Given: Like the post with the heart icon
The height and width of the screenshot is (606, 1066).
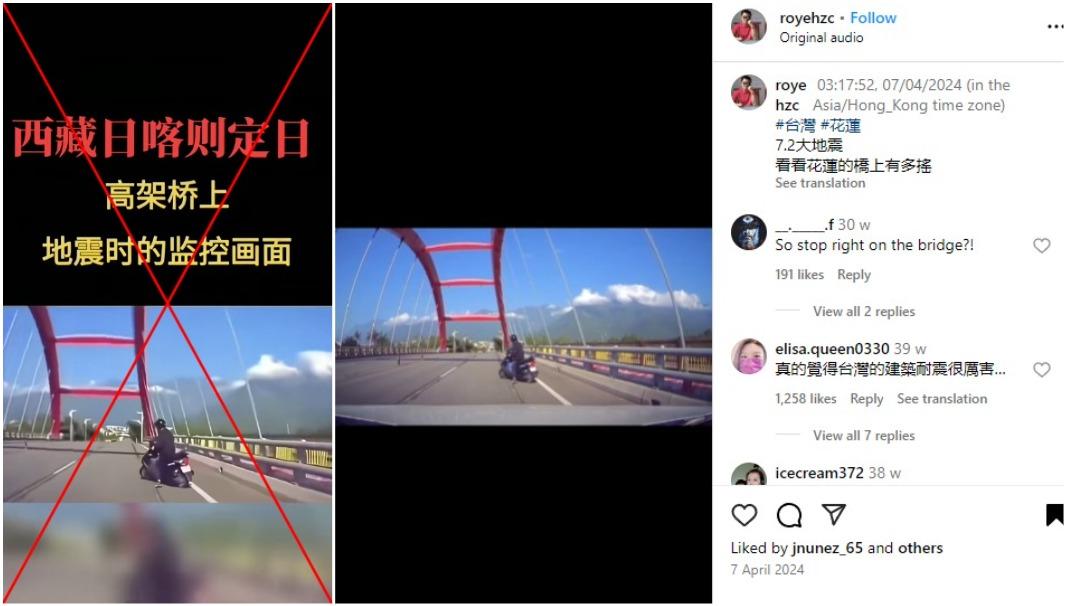Looking at the screenshot, I should click(x=744, y=515).
